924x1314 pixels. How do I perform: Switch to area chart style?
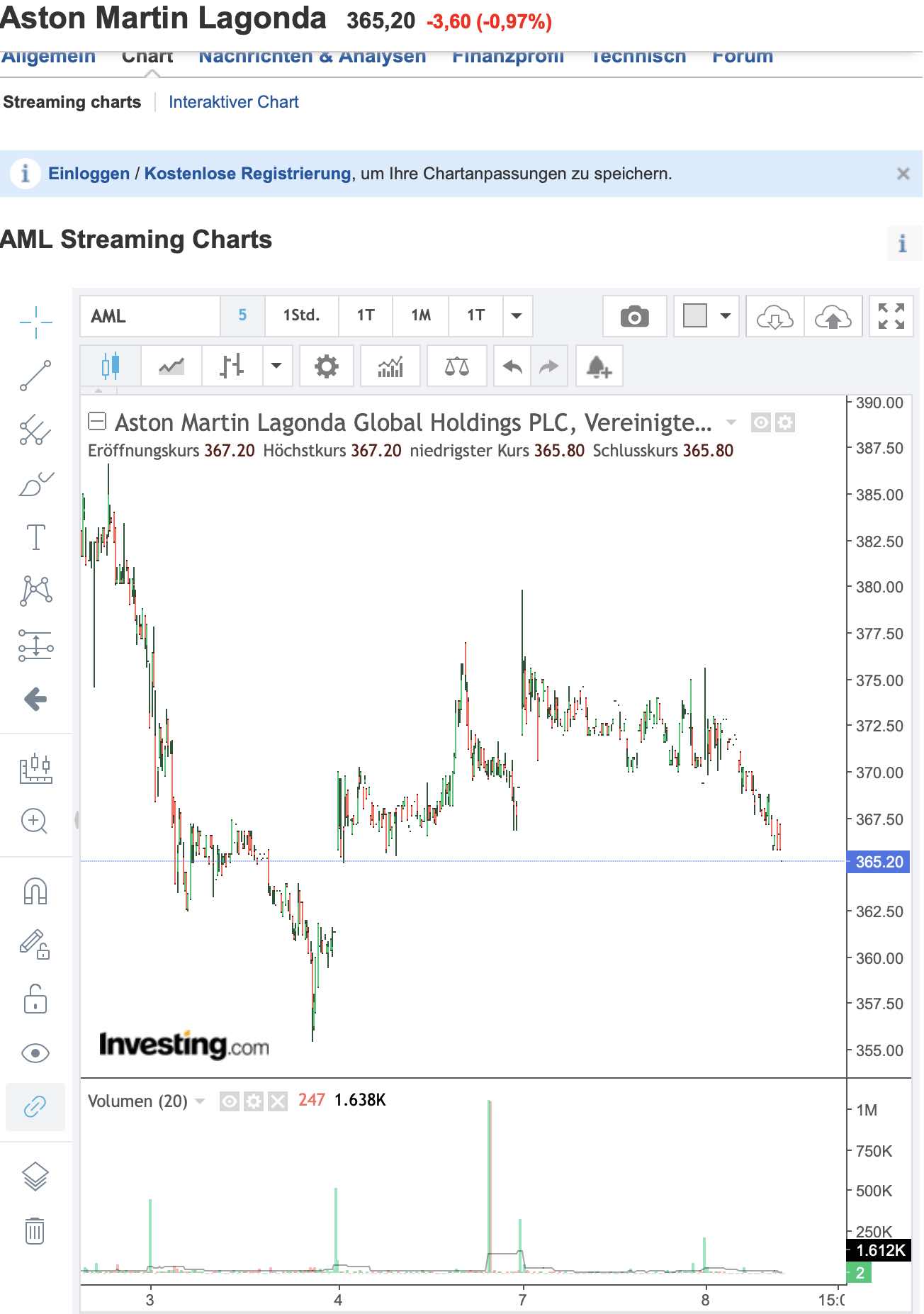coord(171,366)
